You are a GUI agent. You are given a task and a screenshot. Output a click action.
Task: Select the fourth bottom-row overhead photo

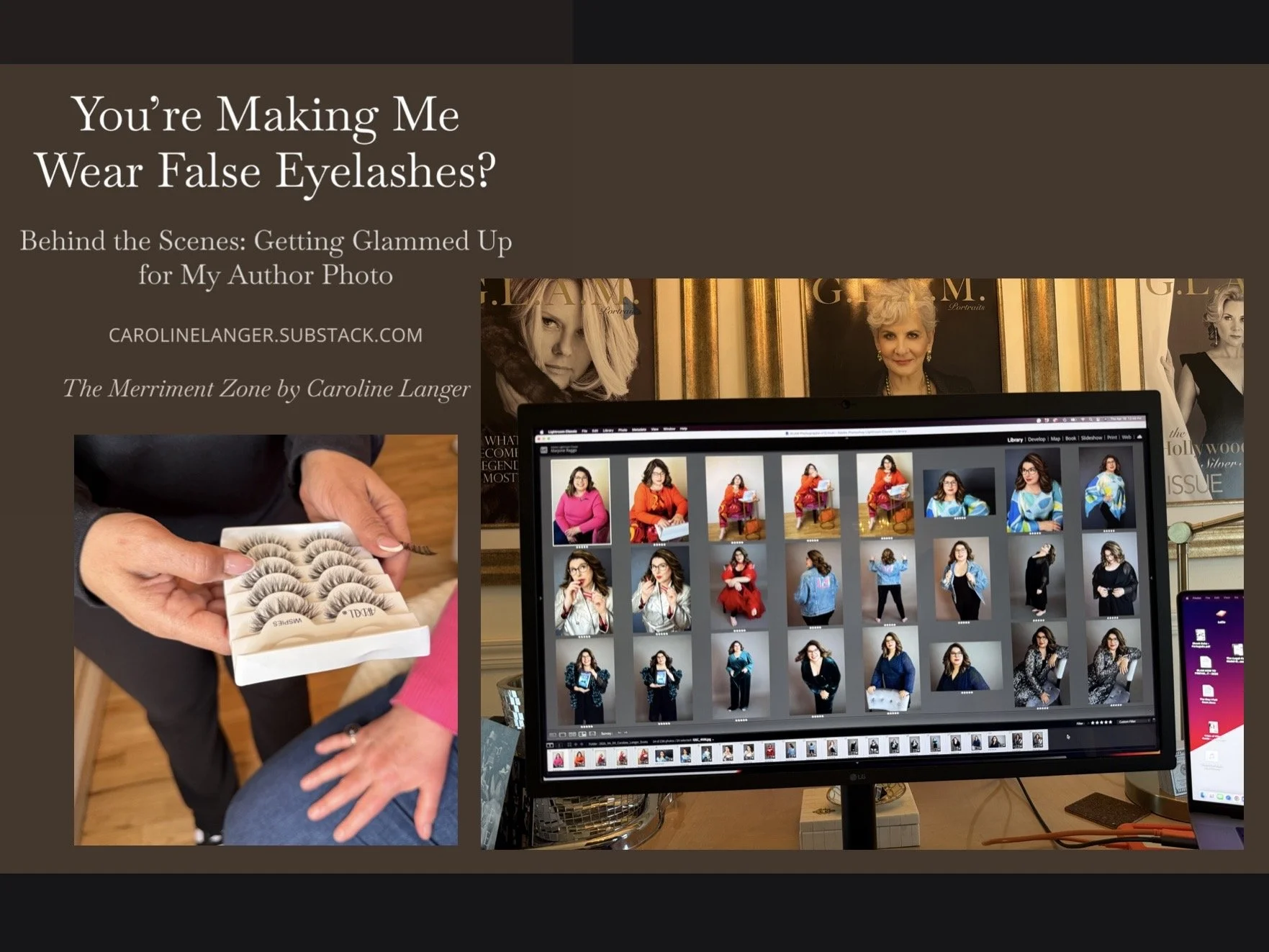816,672
